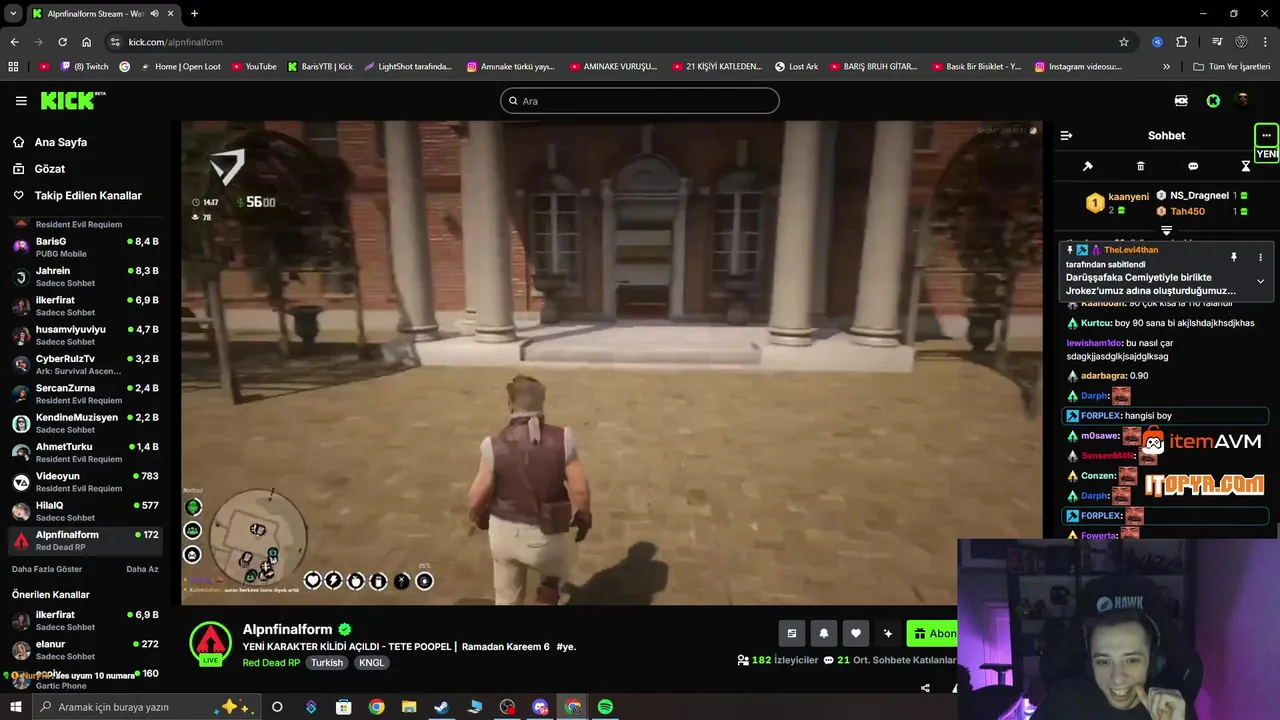The height and width of the screenshot is (720, 1280).
Task: Open CyberRulzTv channel in sidebar
Action: [85, 364]
